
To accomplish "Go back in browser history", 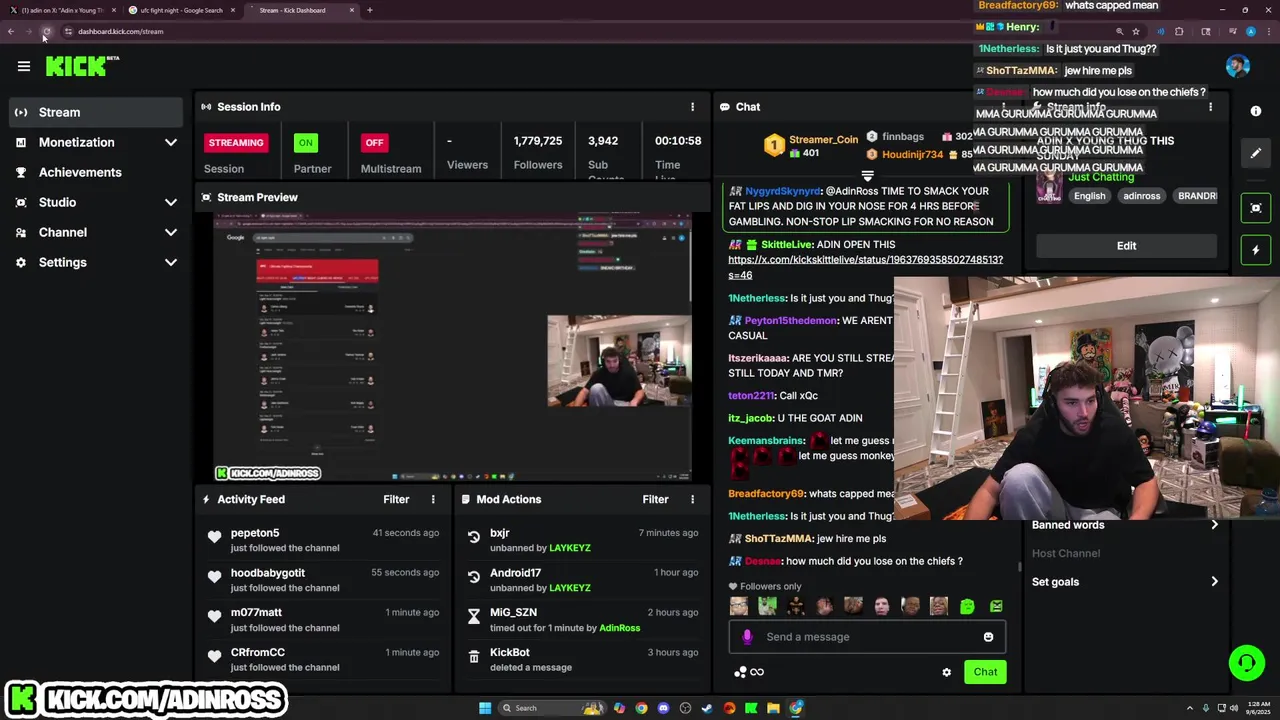I will [x=11, y=31].
